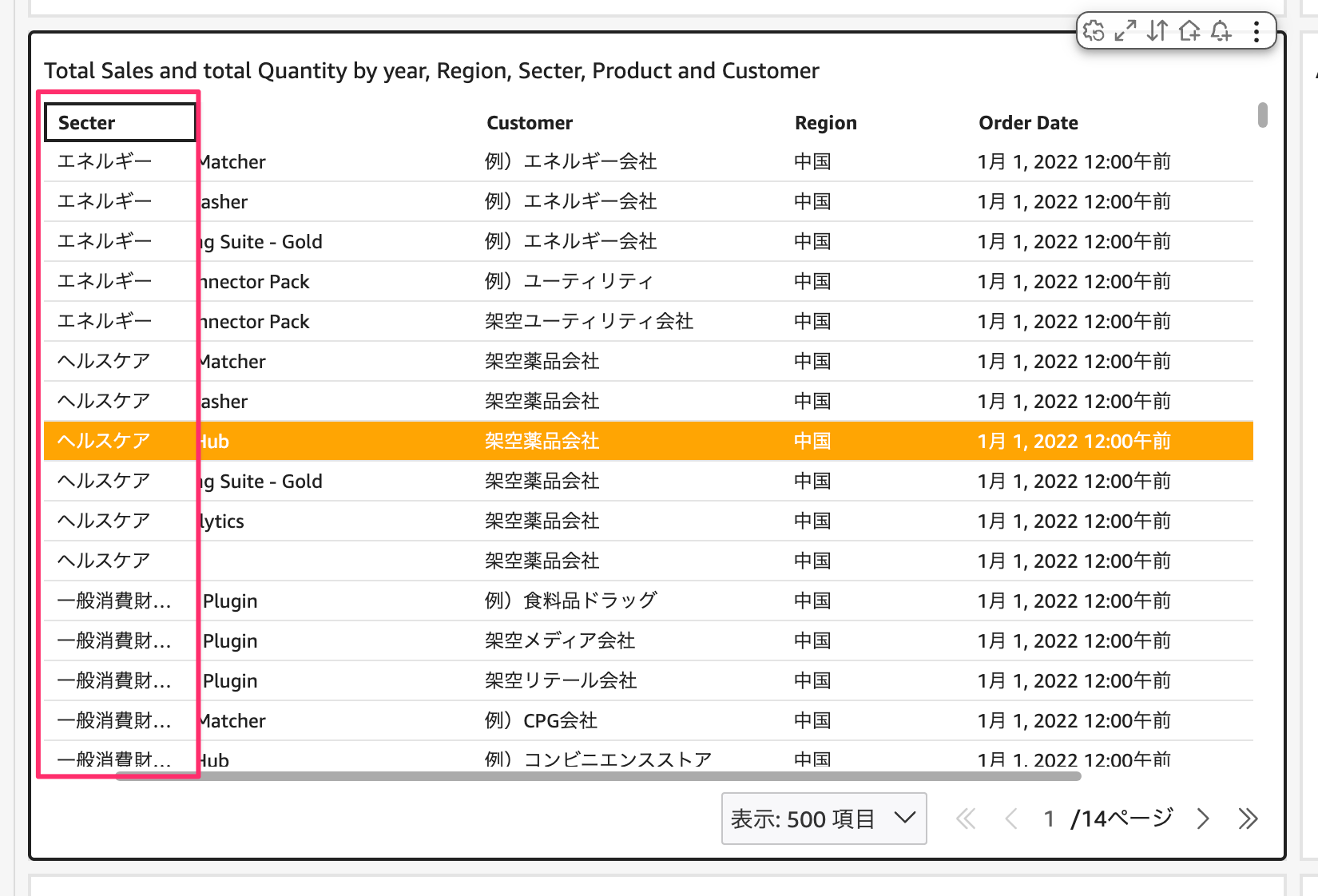Go to the previous table page

1011,819
